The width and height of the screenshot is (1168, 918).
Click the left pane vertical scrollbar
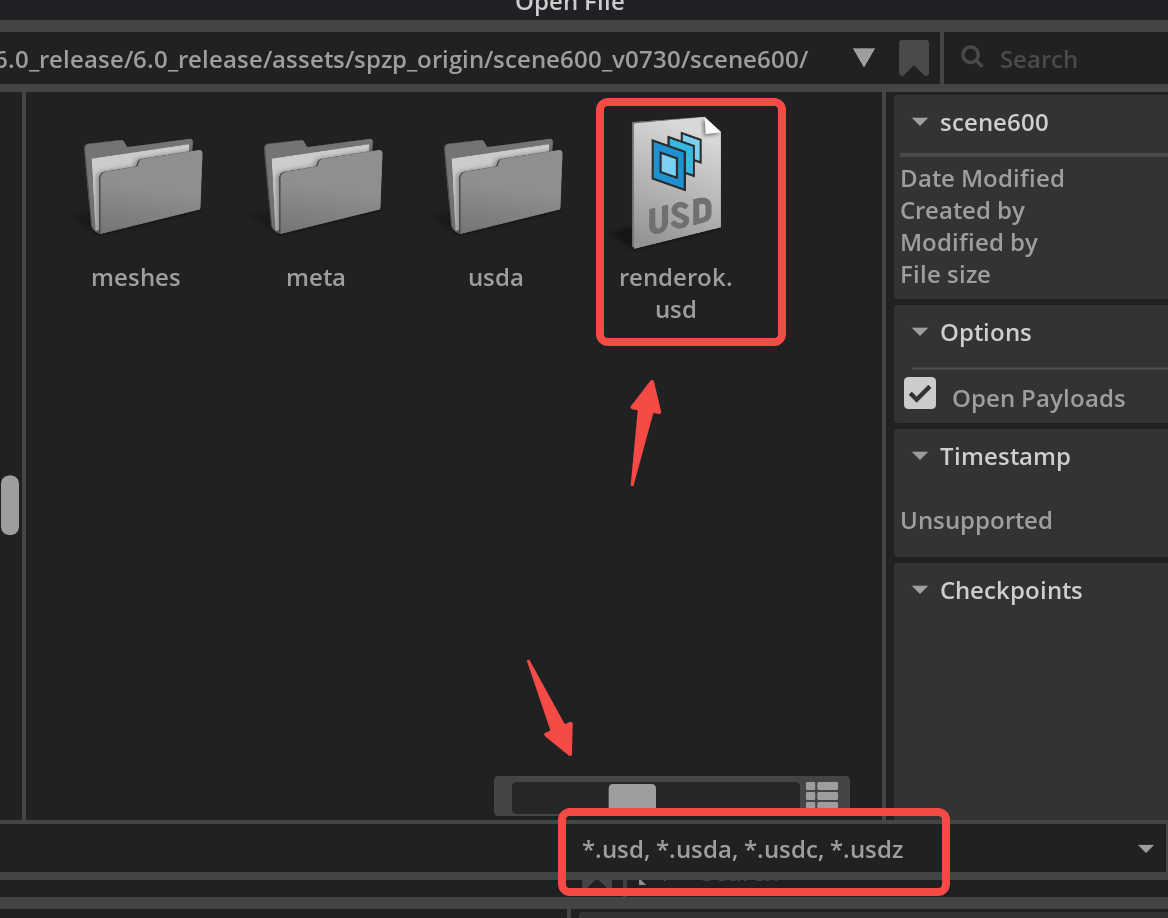pyautogui.click(x=10, y=505)
